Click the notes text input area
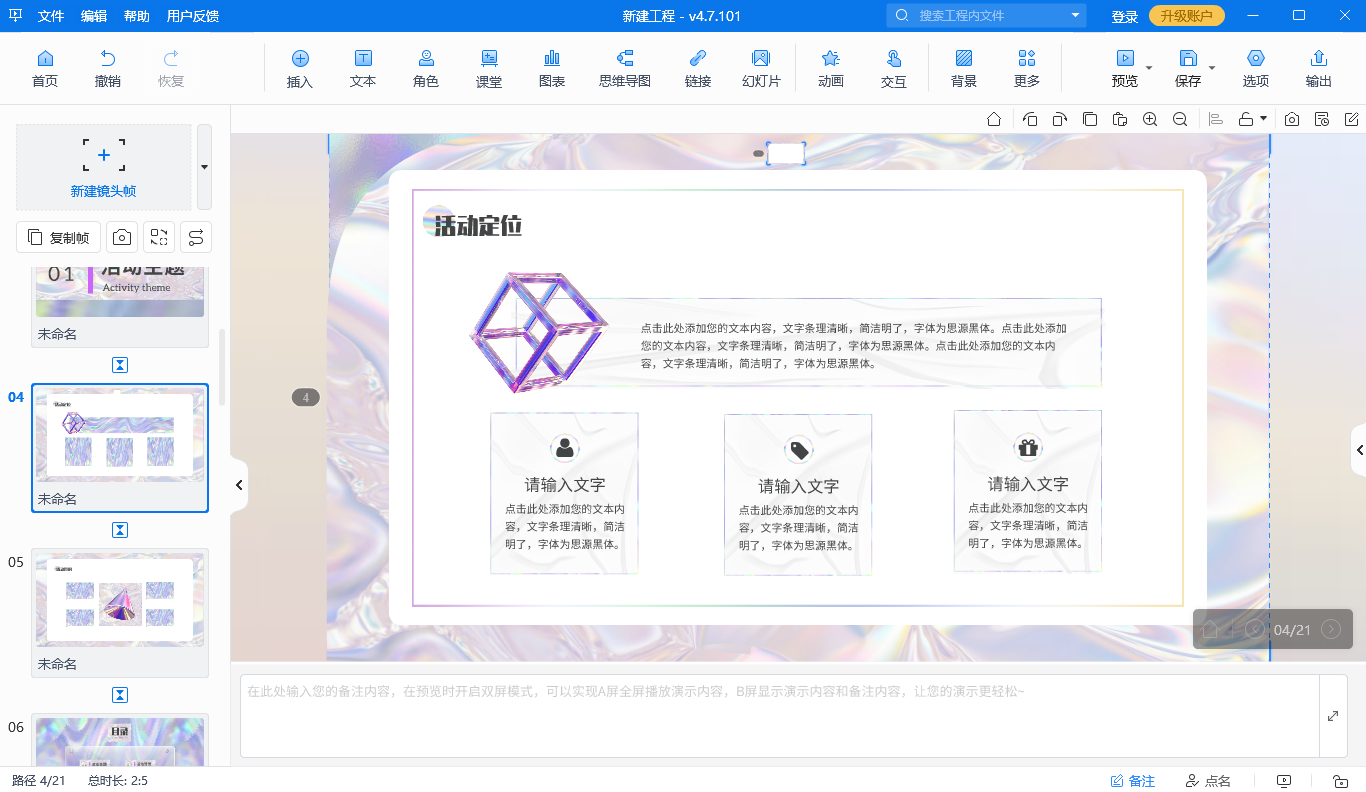 (x=780, y=716)
